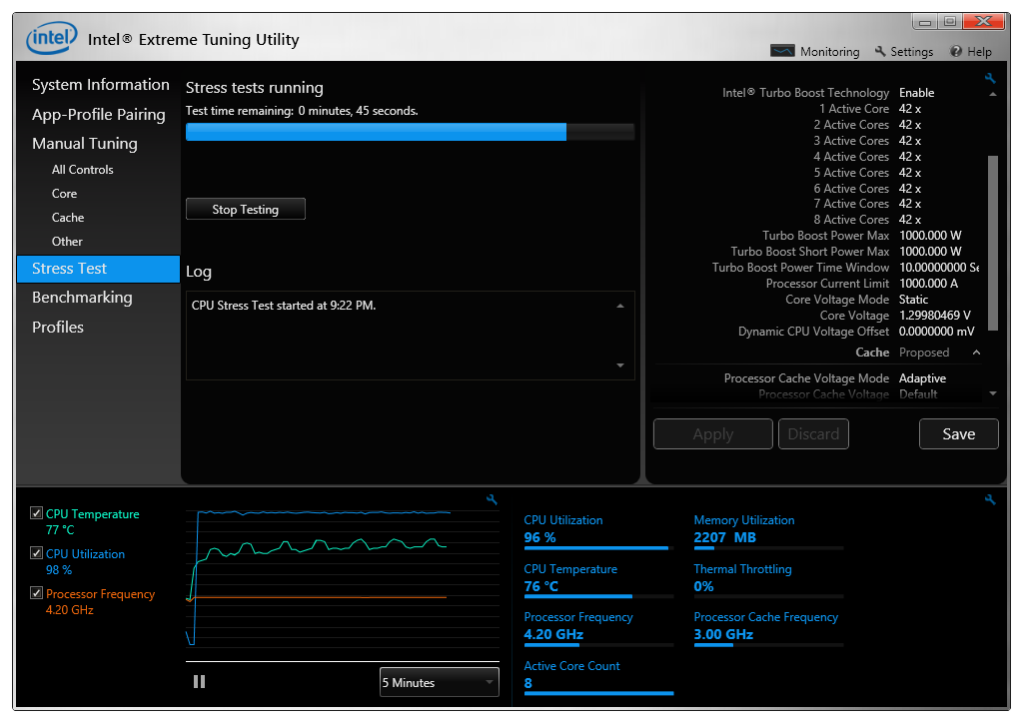Select Core under Manual Tuning

point(64,193)
